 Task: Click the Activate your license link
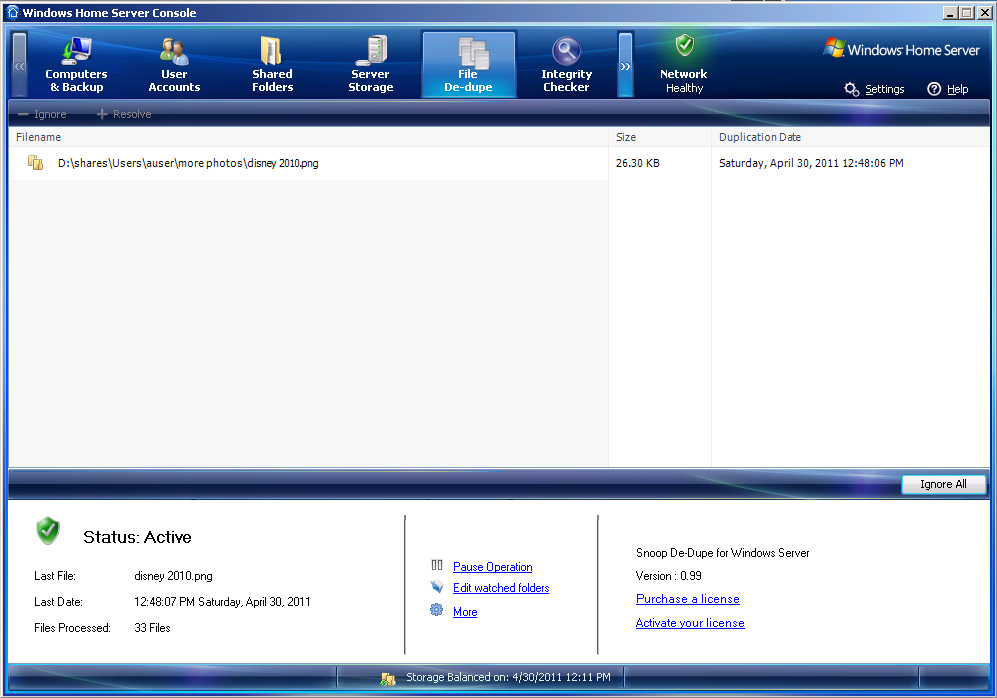(690, 623)
